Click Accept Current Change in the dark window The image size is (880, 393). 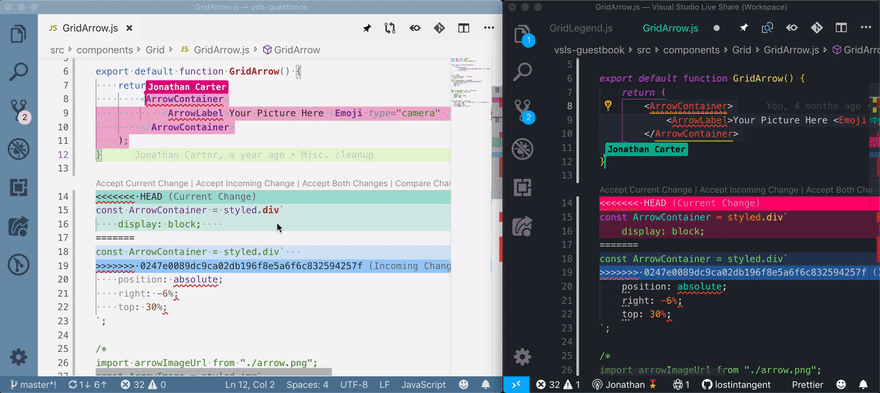pos(645,190)
